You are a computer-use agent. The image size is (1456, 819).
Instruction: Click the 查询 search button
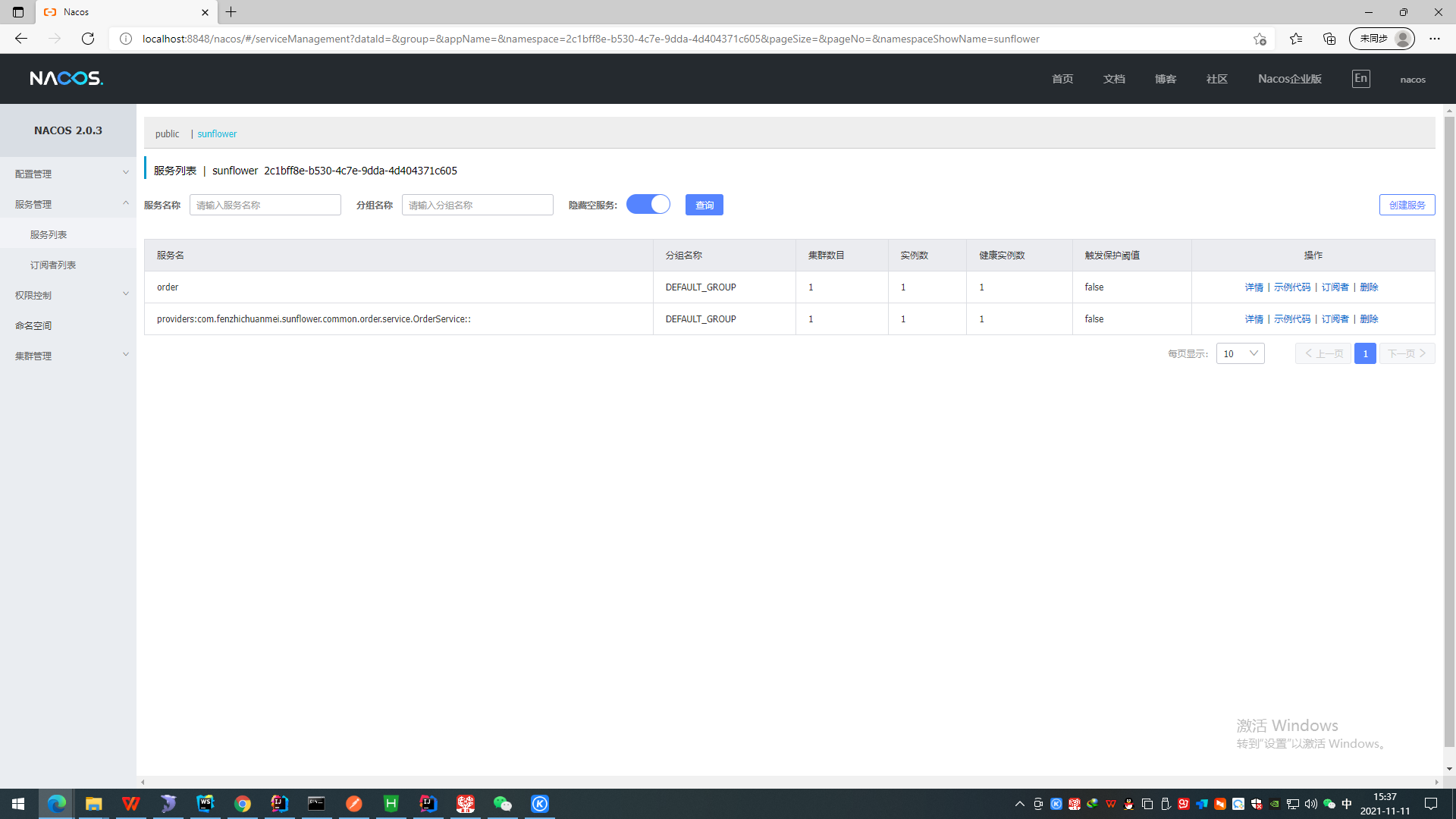click(704, 205)
